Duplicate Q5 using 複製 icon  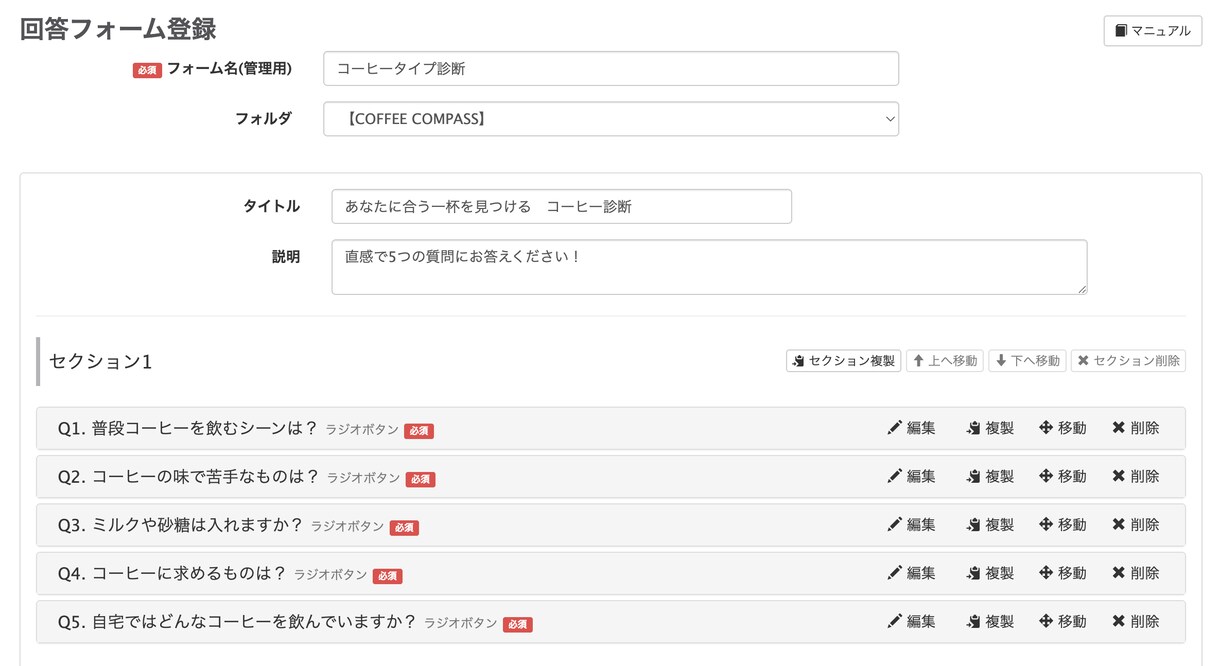pos(990,621)
